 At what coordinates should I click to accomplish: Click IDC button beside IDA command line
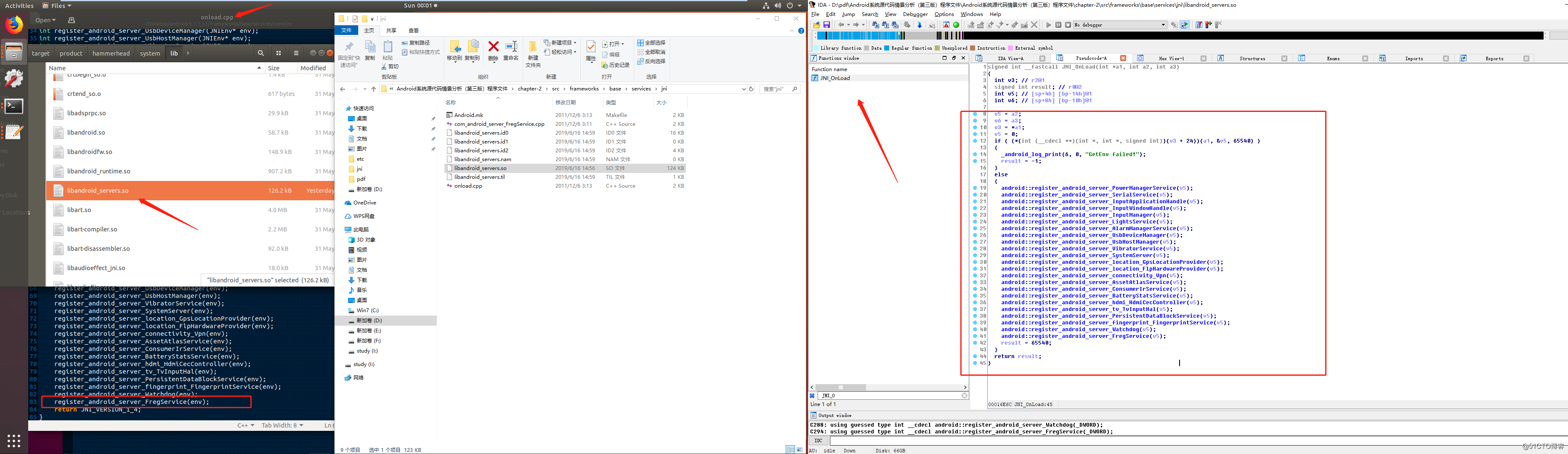point(819,441)
